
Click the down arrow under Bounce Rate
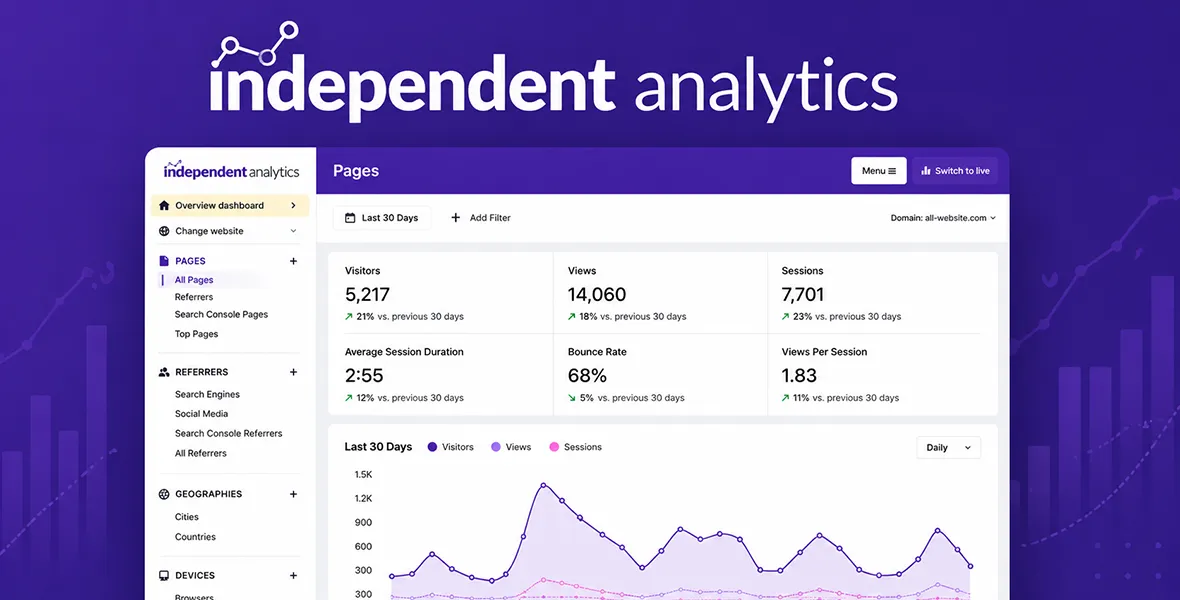[572, 398]
